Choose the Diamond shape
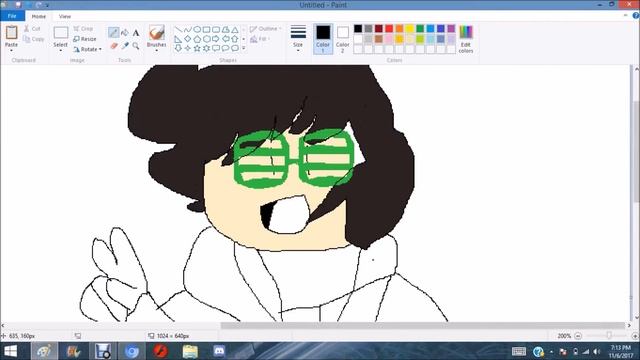 (188, 39)
